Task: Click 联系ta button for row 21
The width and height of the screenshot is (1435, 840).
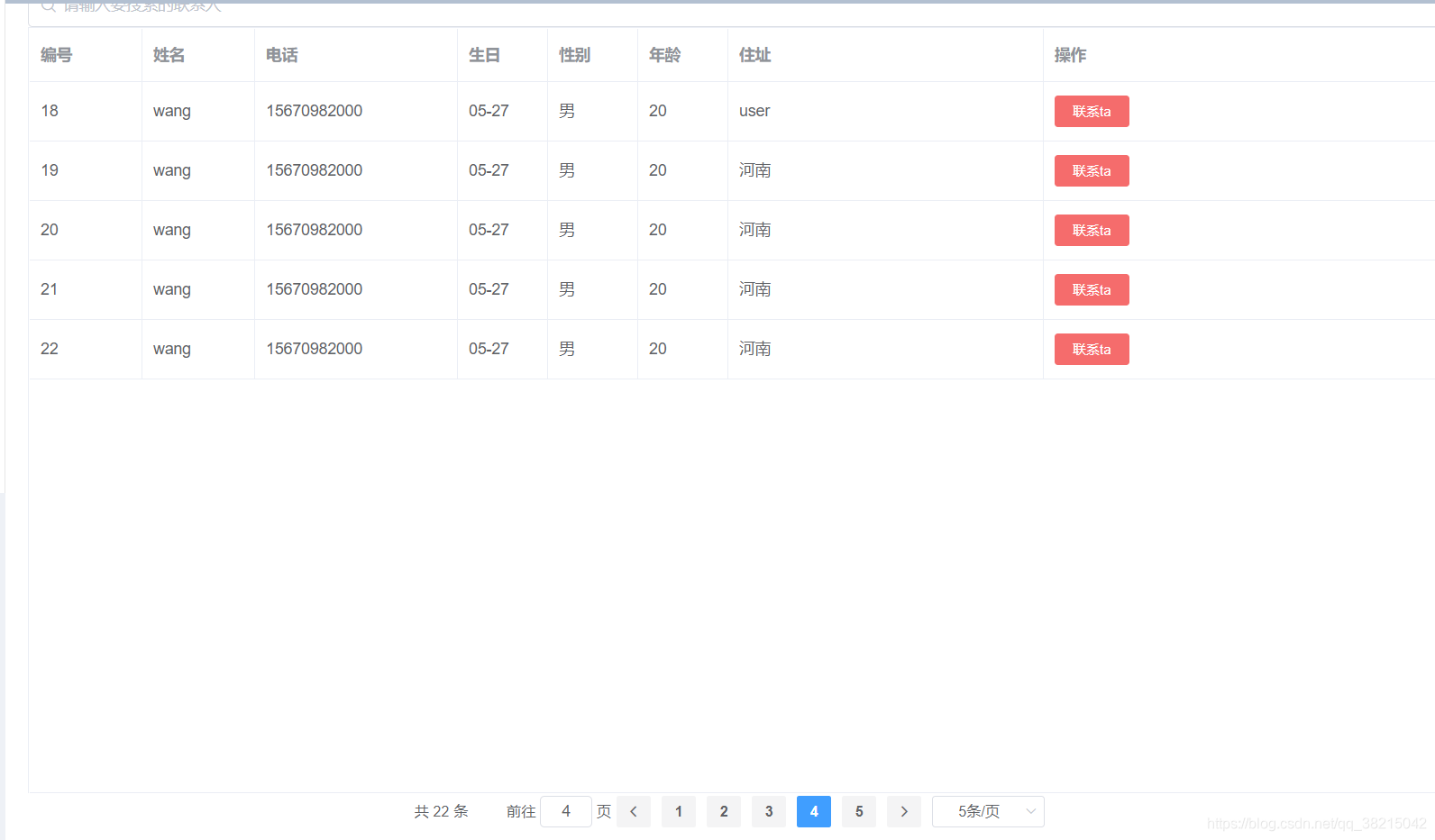Action: click(x=1092, y=289)
